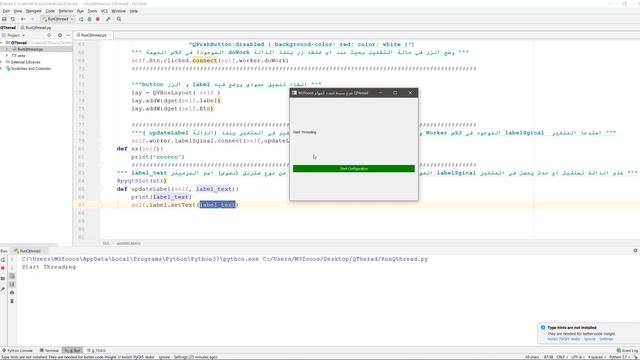
Task: Open the TODO tool window
Action: 96,351
